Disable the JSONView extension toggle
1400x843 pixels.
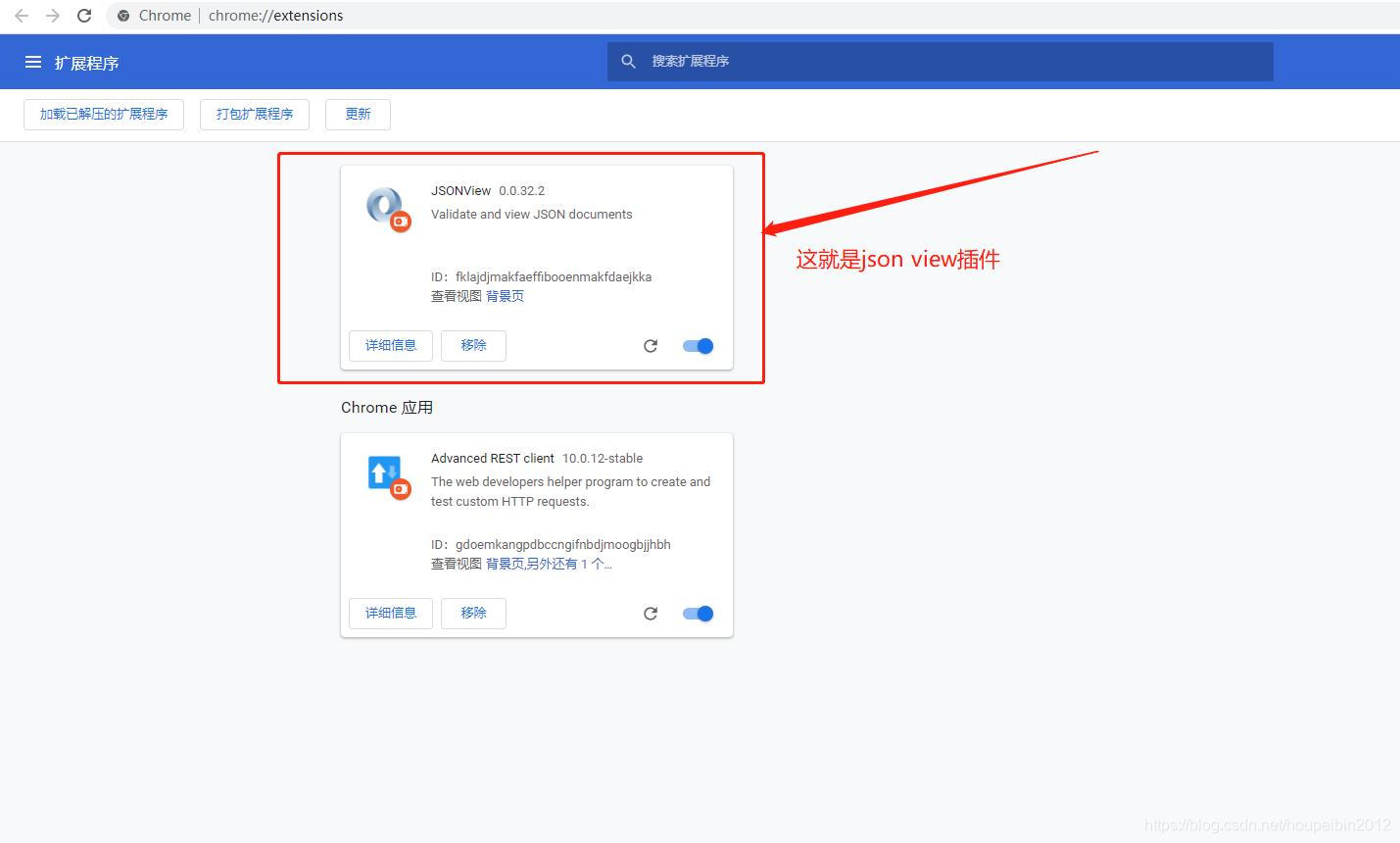pos(699,346)
